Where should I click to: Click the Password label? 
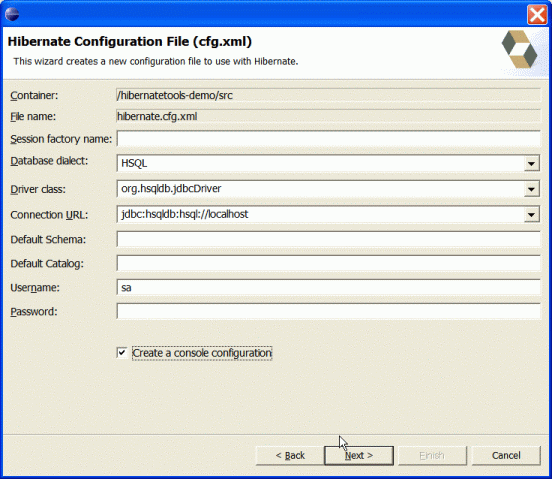[34, 312]
